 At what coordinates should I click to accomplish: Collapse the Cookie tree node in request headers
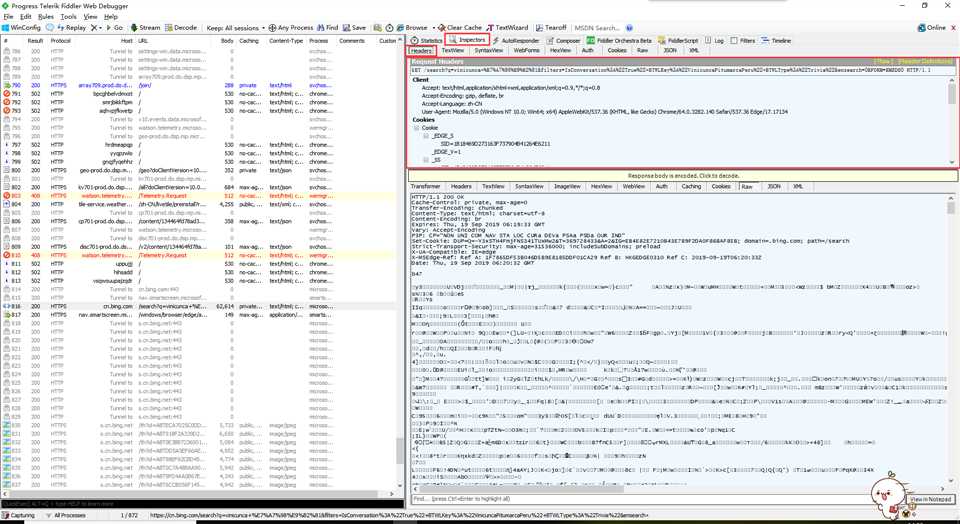[417, 128]
